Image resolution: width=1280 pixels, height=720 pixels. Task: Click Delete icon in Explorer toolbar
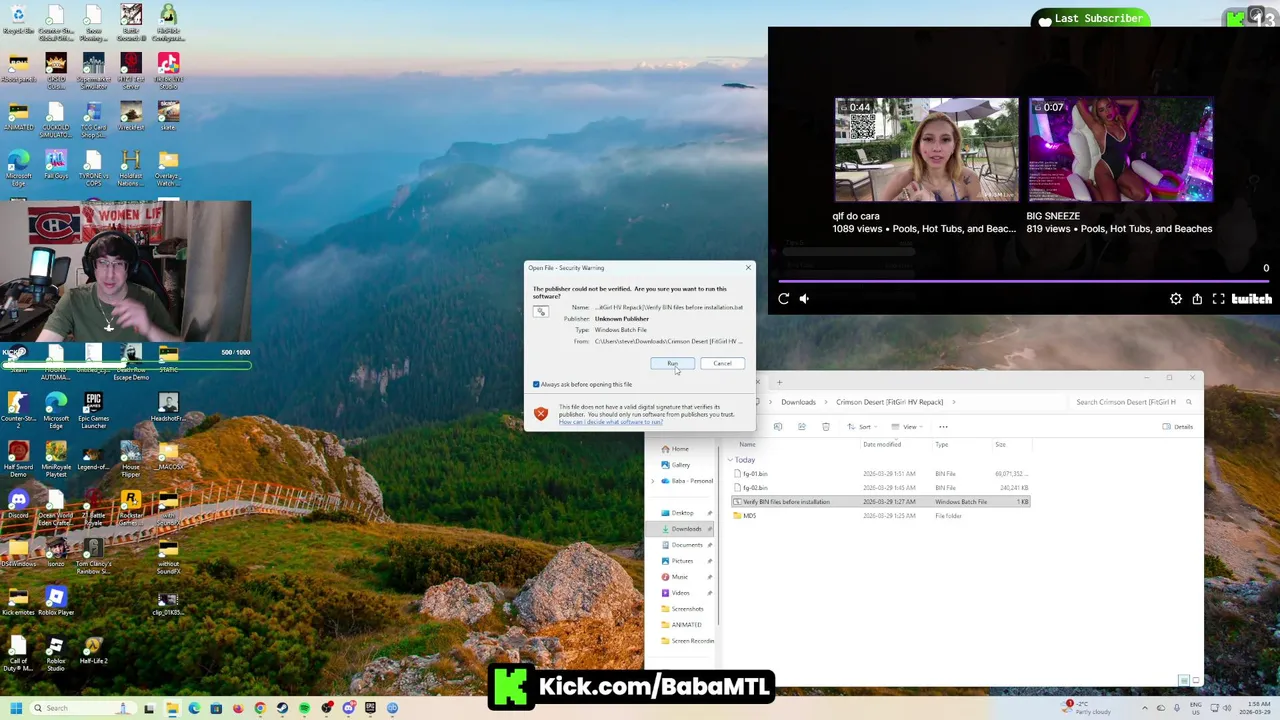(x=825, y=427)
